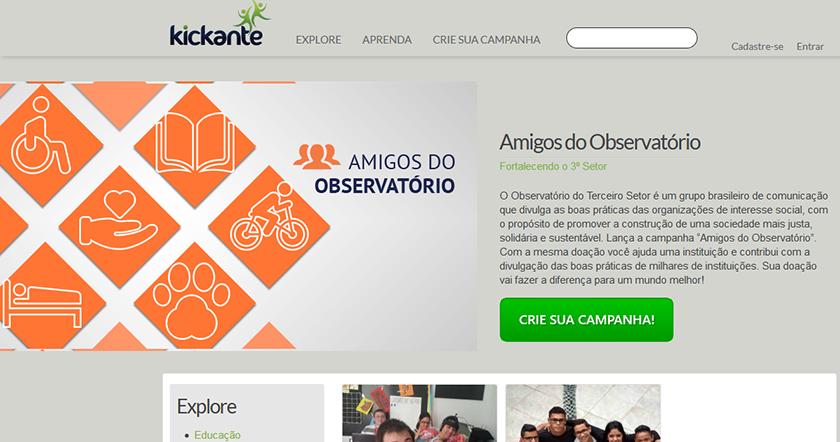Viewport: 840px width, 442px height.
Task: Select CRIE SUA CAMPANHA in top navigation
Action: (x=486, y=40)
